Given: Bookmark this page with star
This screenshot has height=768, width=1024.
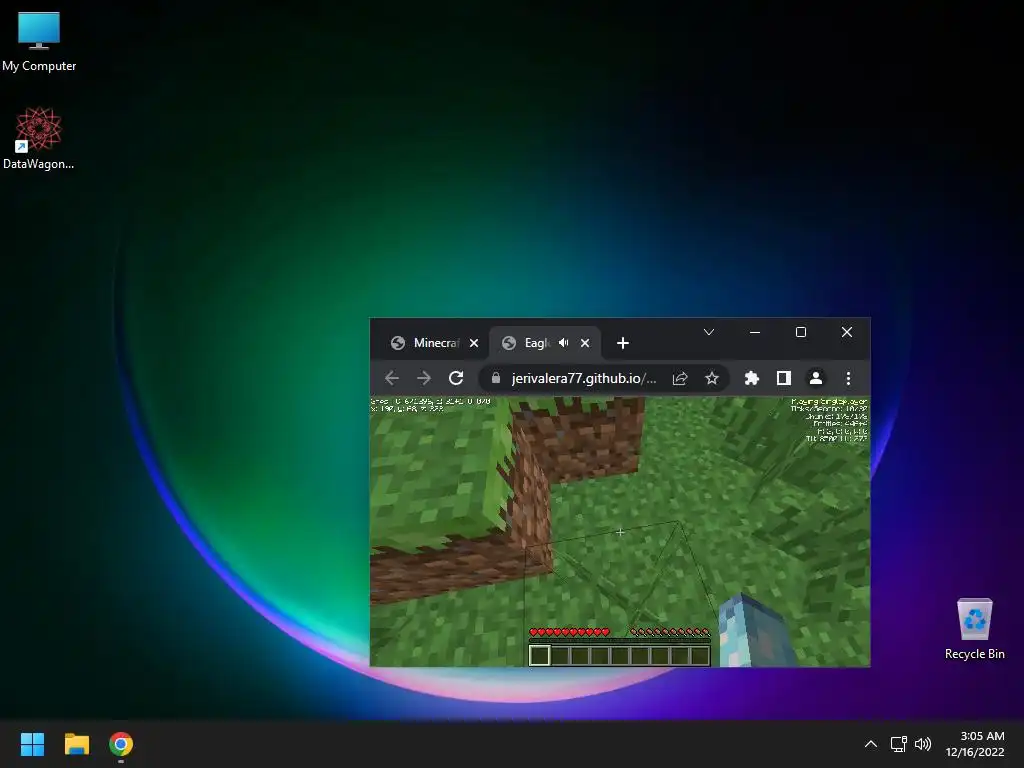Looking at the screenshot, I should (712, 378).
